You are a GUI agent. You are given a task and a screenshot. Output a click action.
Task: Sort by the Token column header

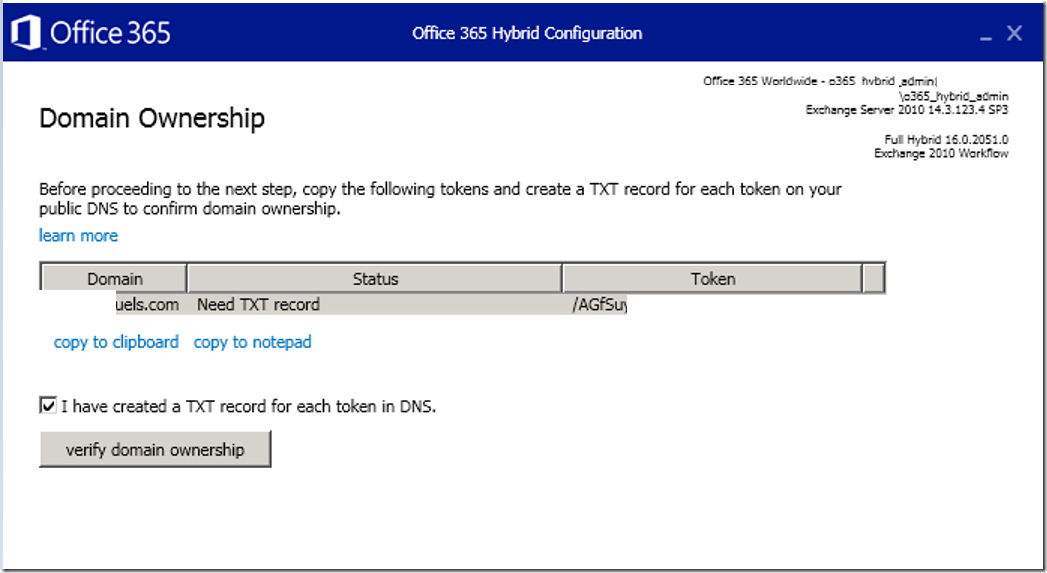(712, 278)
